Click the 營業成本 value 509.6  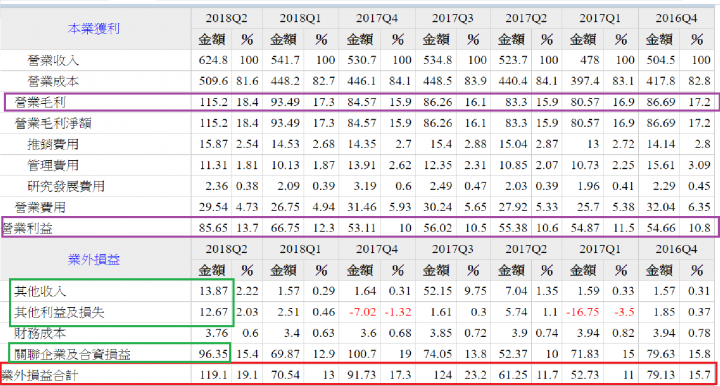pyautogui.click(x=214, y=81)
